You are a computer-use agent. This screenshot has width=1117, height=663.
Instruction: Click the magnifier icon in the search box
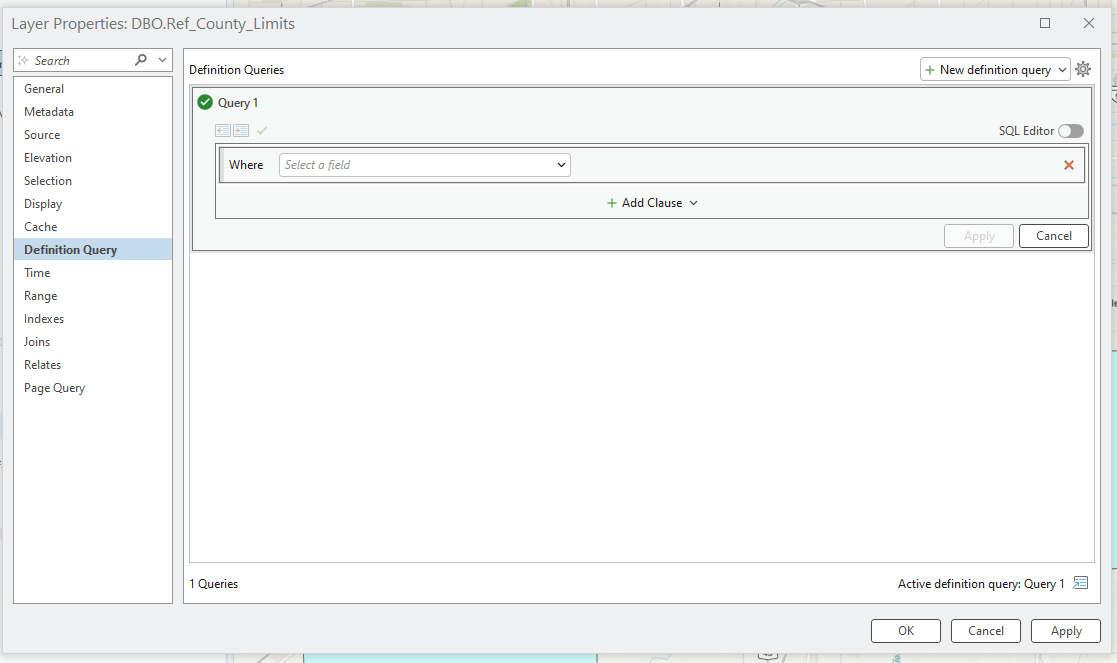pos(143,59)
